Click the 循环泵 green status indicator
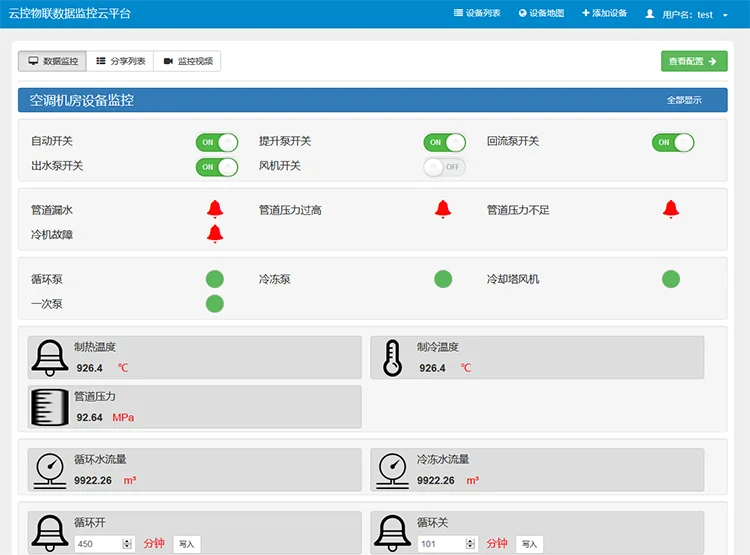The height and width of the screenshot is (555, 750). pyautogui.click(x=215, y=279)
